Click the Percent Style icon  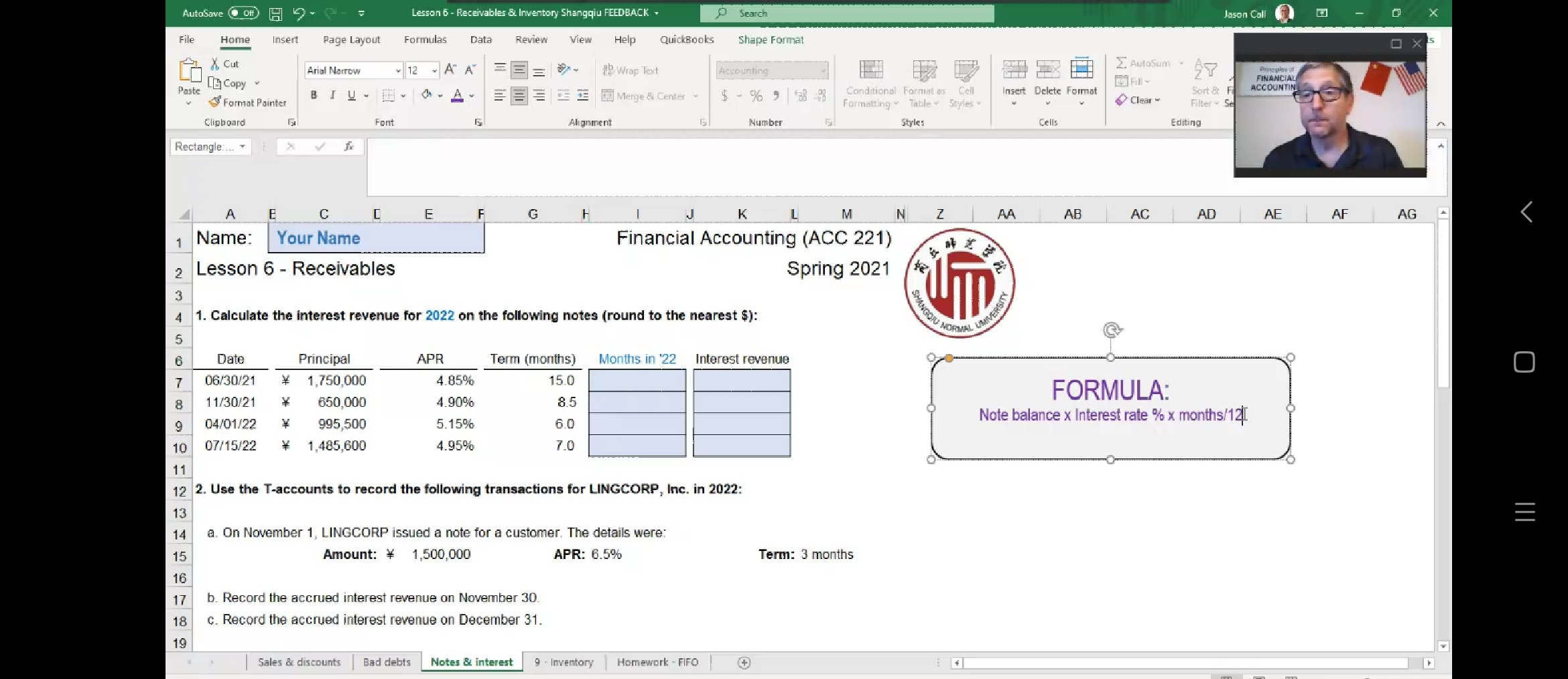(756, 96)
